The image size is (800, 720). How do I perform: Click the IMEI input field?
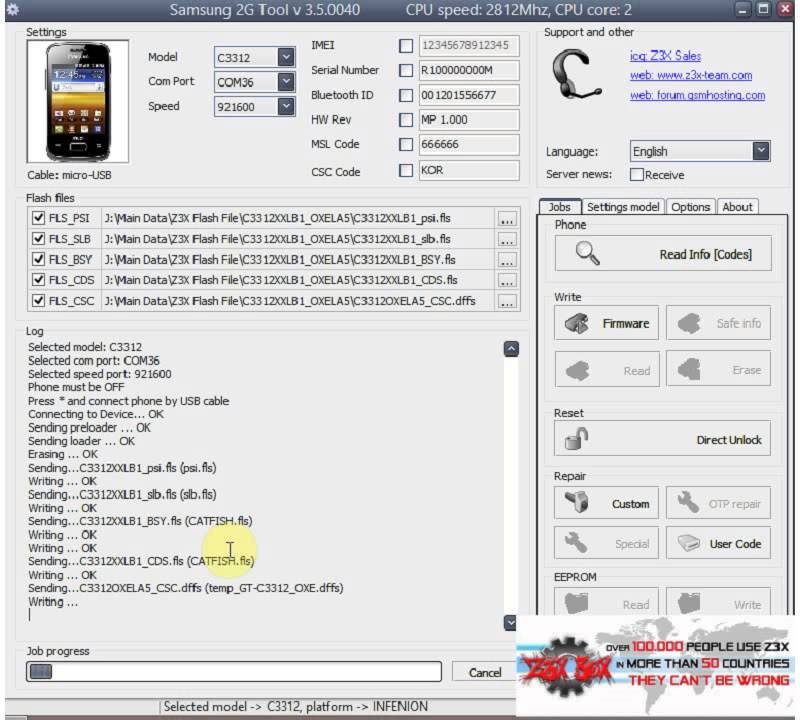(469, 45)
